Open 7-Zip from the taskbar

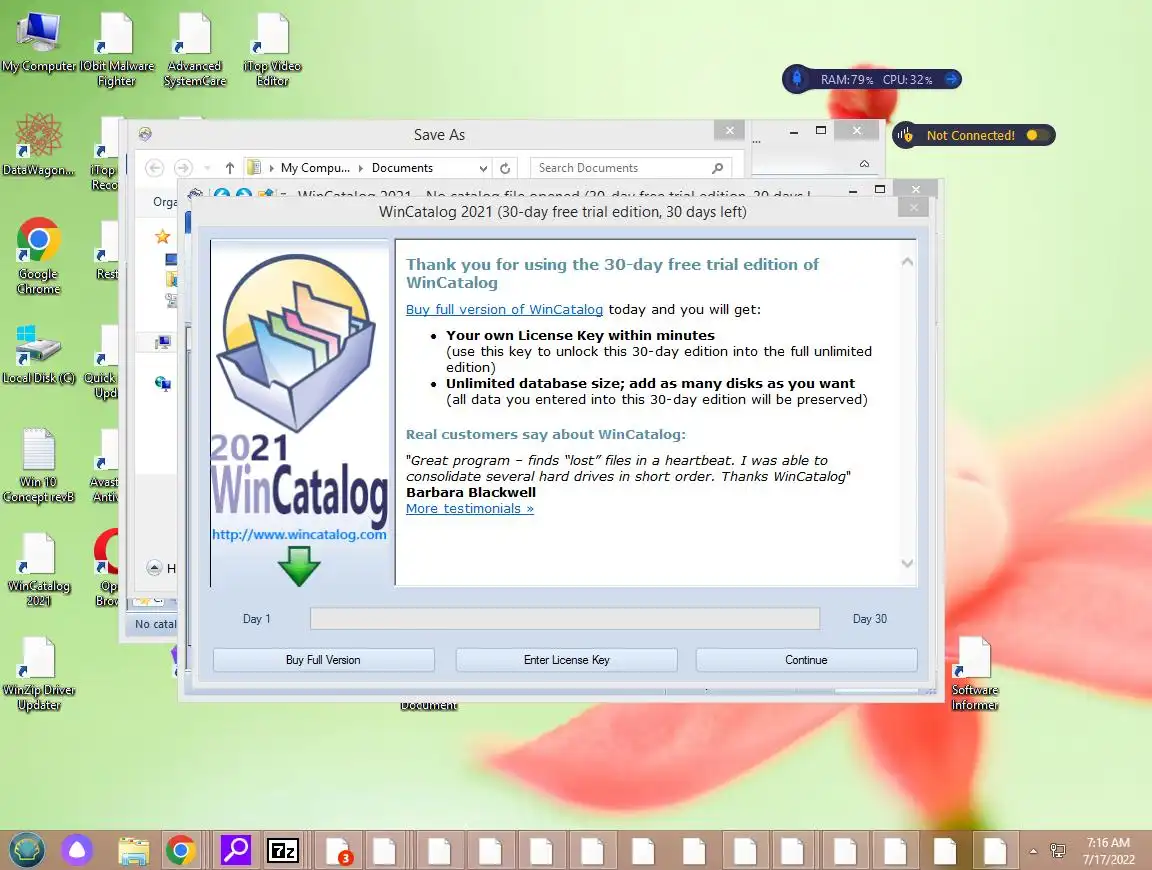click(283, 851)
